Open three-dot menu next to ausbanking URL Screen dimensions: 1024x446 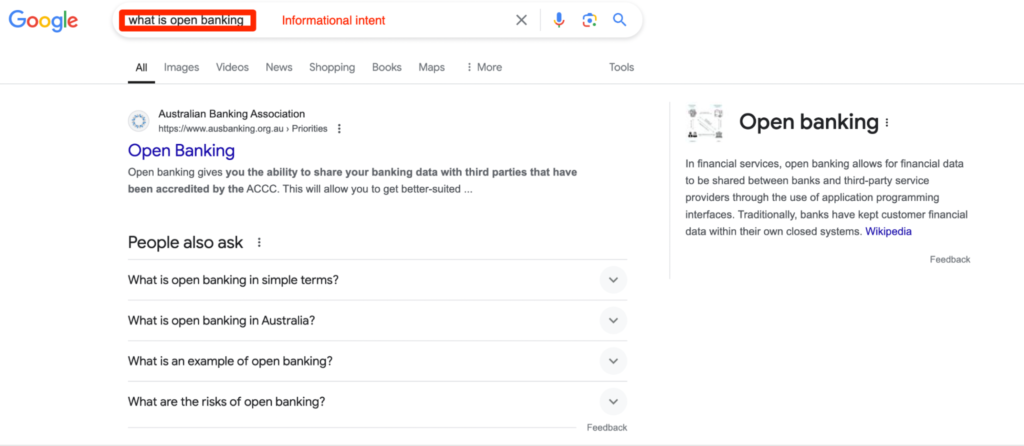pyautogui.click(x=339, y=129)
